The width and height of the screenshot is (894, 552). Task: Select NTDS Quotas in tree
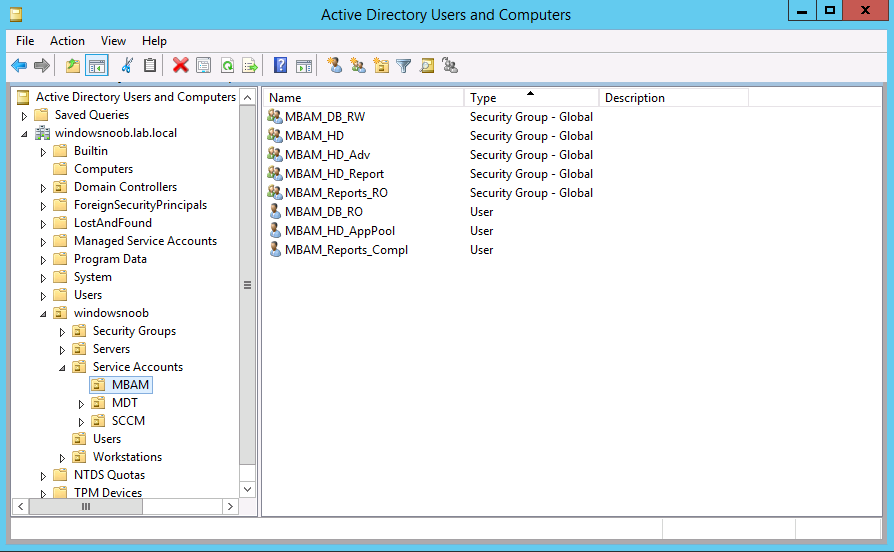click(x=109, y=475)
